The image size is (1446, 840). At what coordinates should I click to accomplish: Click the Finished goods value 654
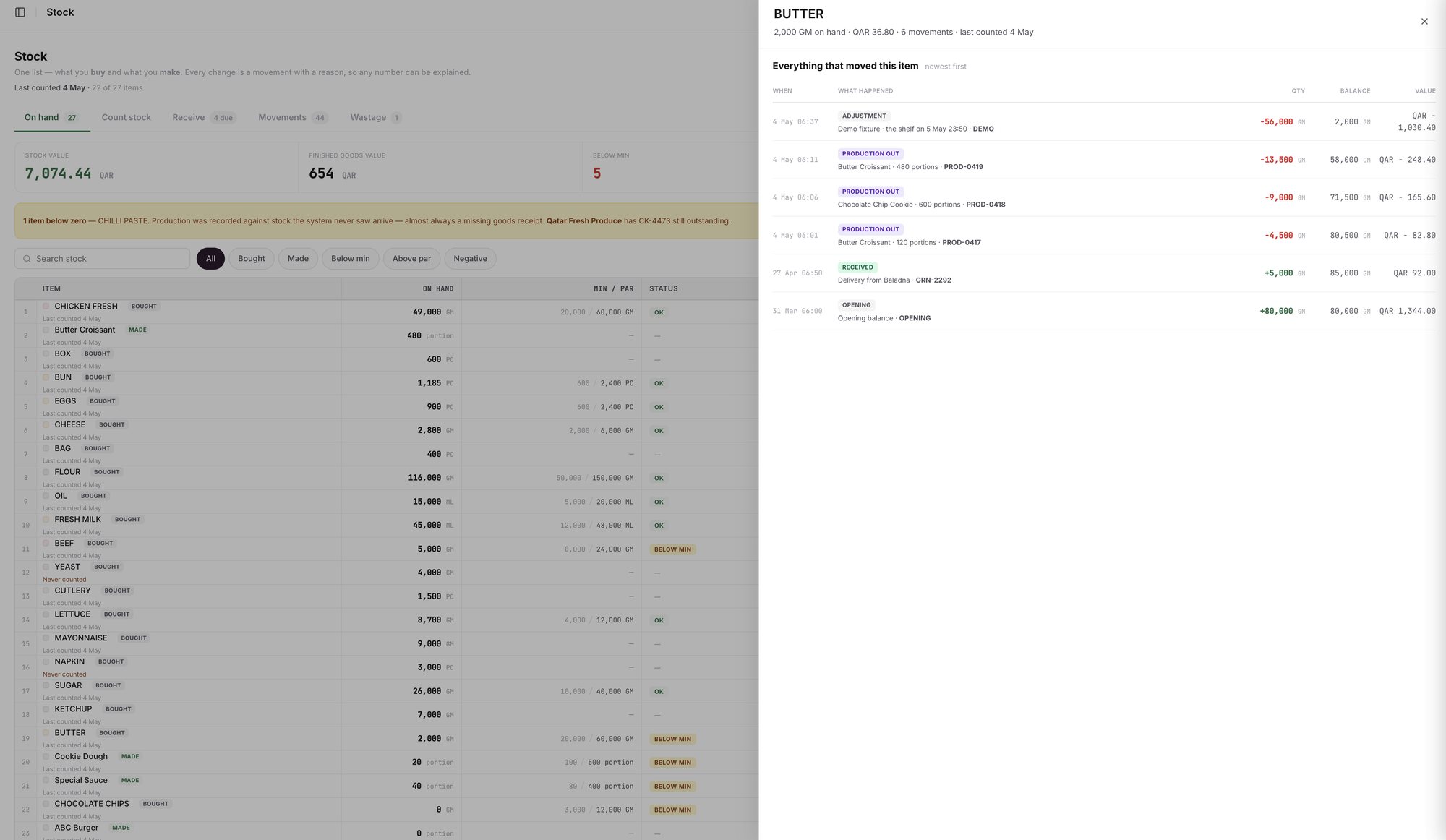321,173
